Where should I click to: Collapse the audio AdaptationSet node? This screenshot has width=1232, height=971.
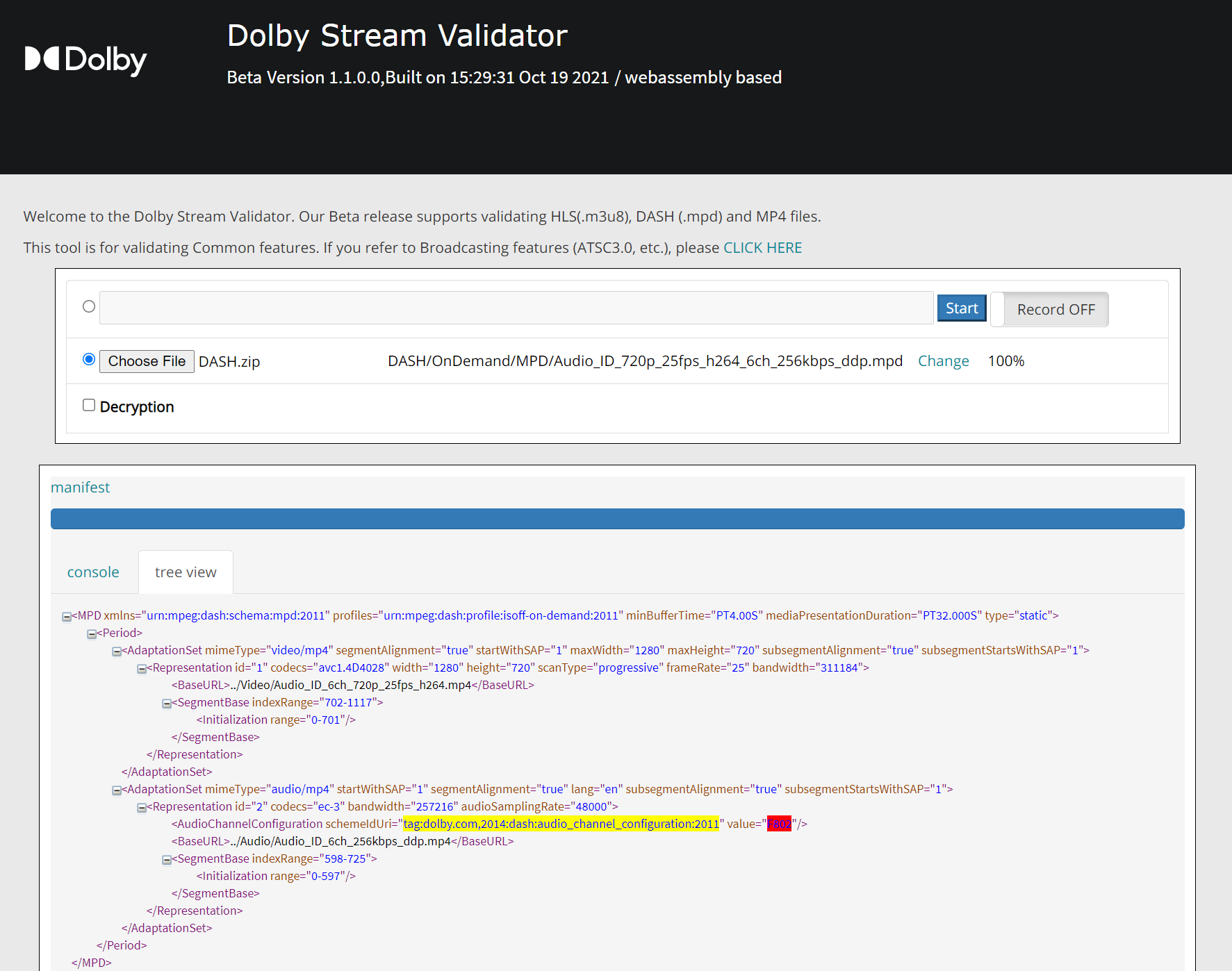tap(116, 790)
